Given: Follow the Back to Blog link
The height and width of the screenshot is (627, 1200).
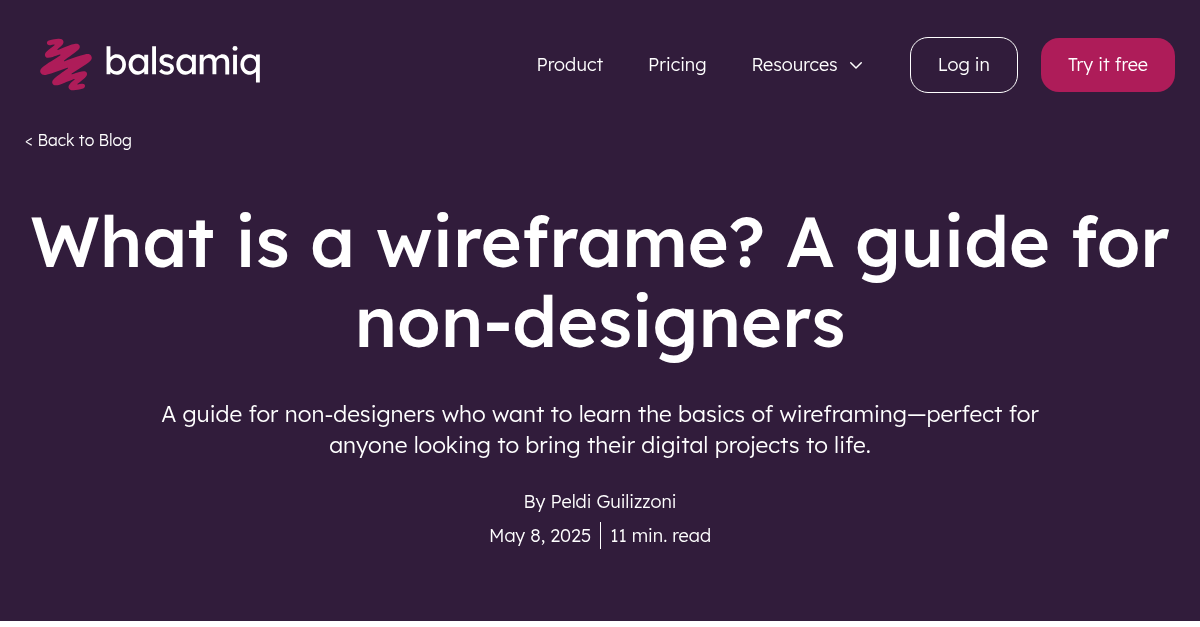Looking at the screenshot, I should coord(84,141).
